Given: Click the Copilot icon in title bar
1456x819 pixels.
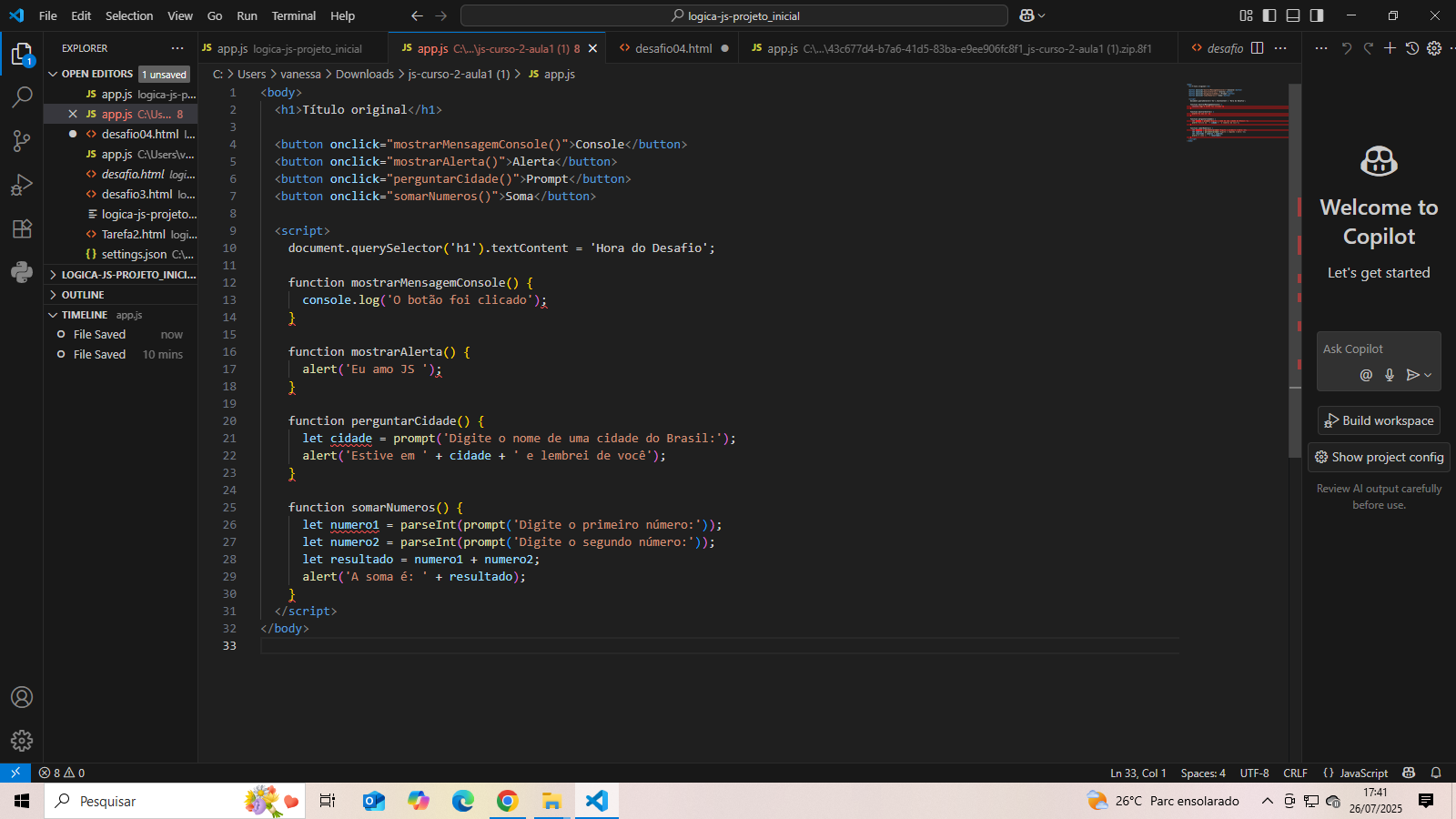Looking at the screenshot, I should pyautogui.click(x=1027, y=15).
